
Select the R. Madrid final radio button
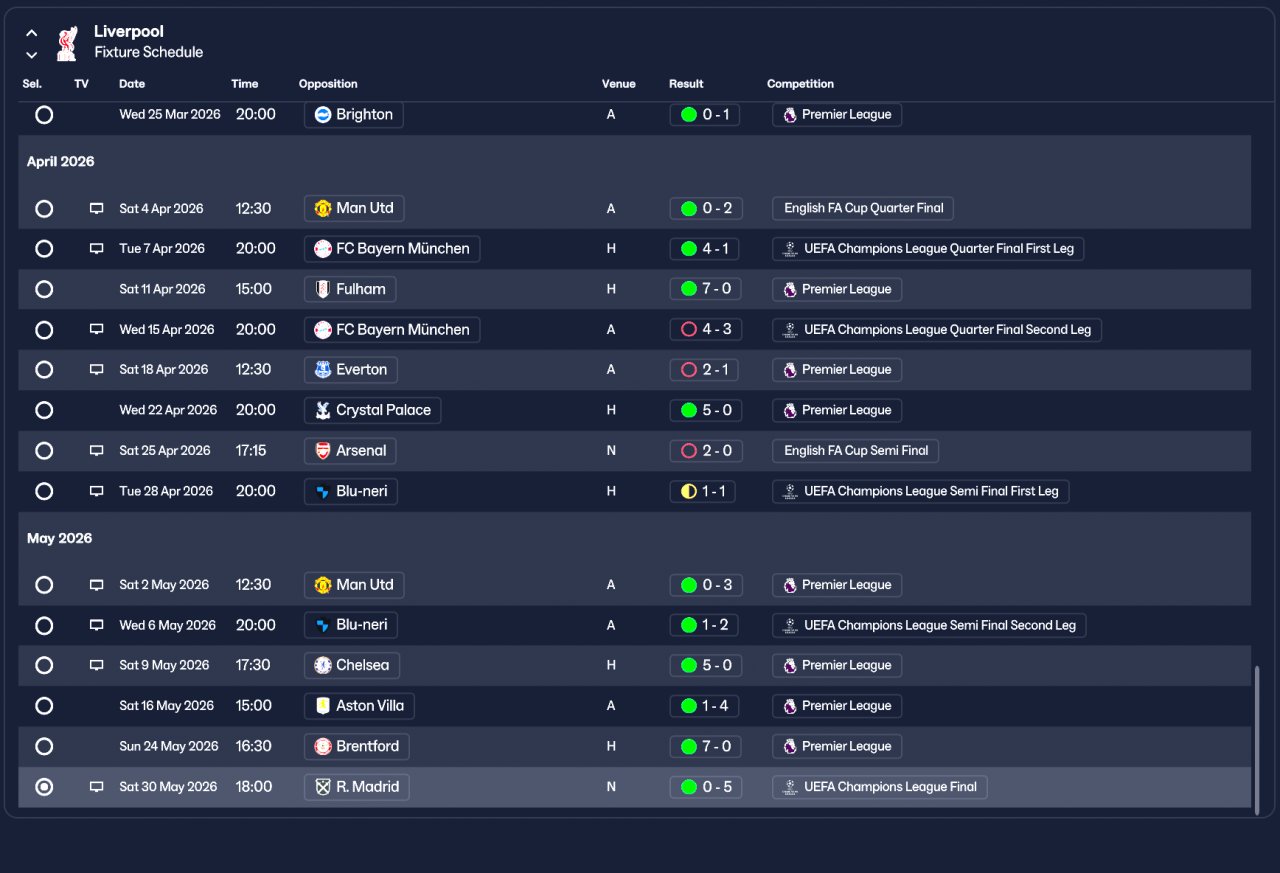coord(44,787)
